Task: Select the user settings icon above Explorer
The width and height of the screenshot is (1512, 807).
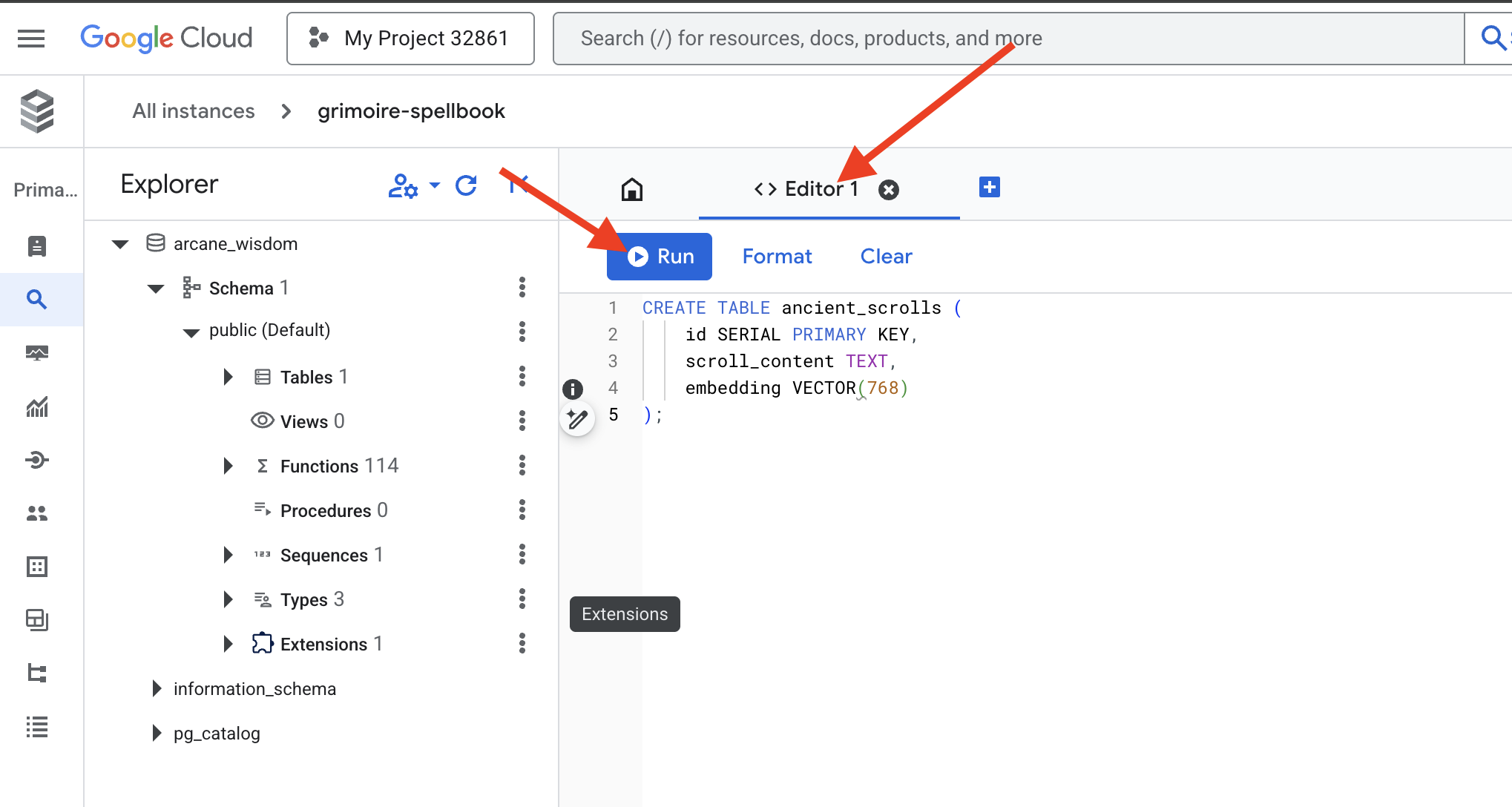Action: click(403, 187)
